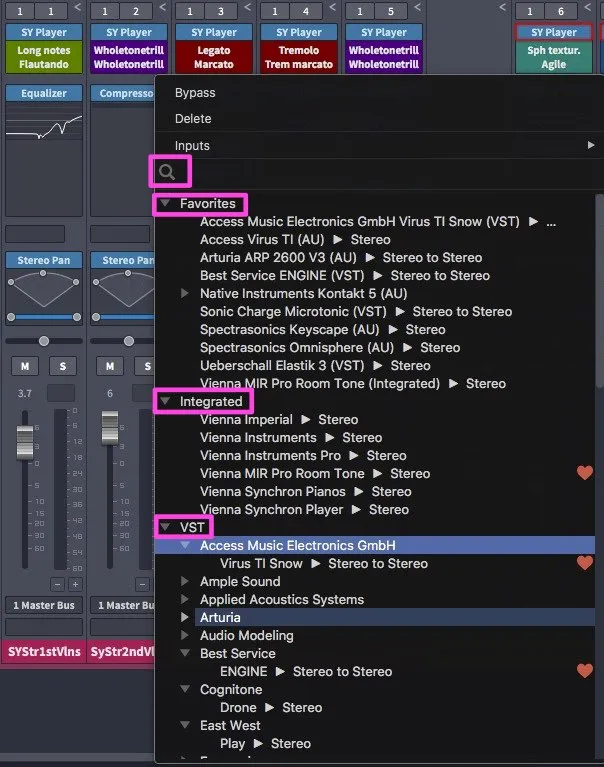
Task: Choose Delete from the context menu
Action: pos(193,118)
